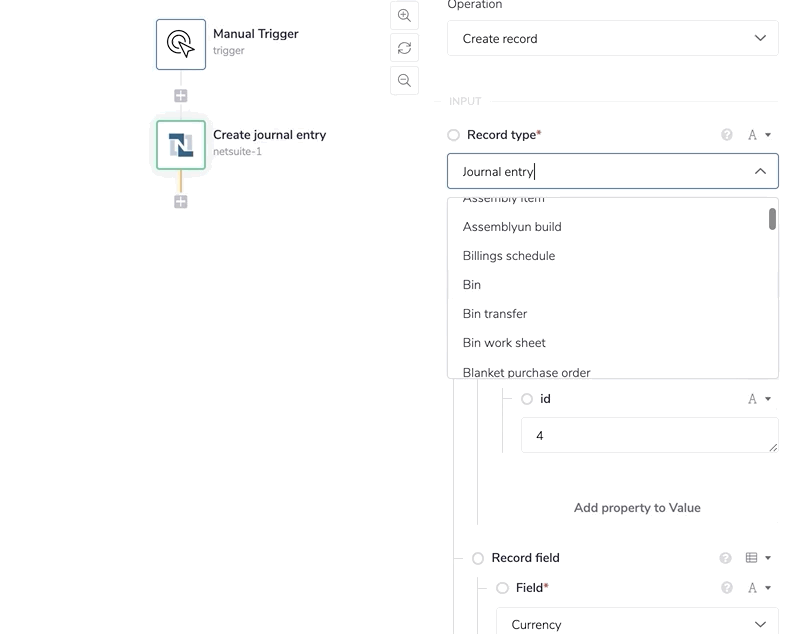Click the Manual Trigger node icon
The height and width of the screenshot is (634, 792).
pos(181,44)
